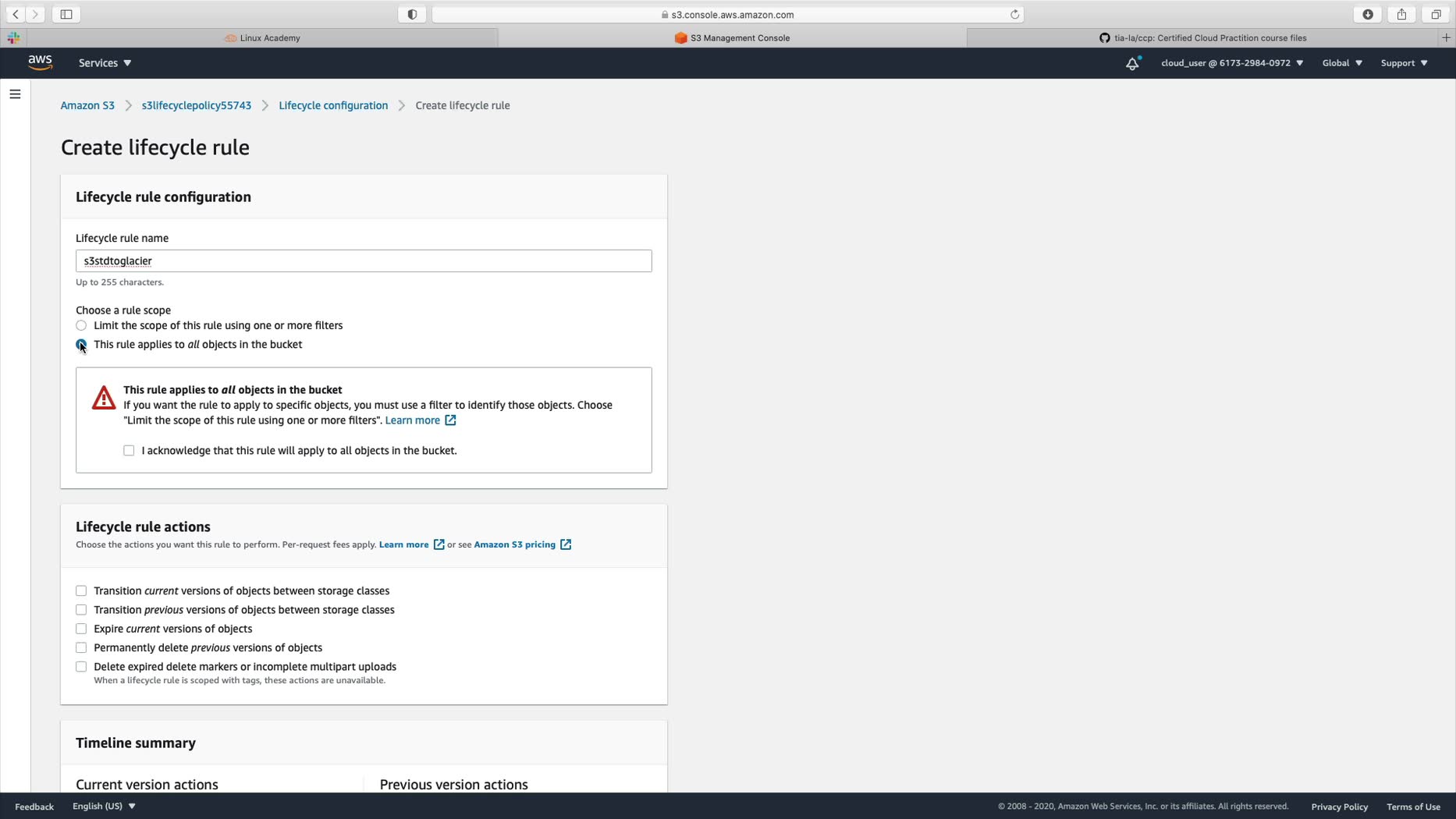Enable transition of previous versions between storage classes
The width and height of the screenshot is (1456, 819).
pos(81,610)
